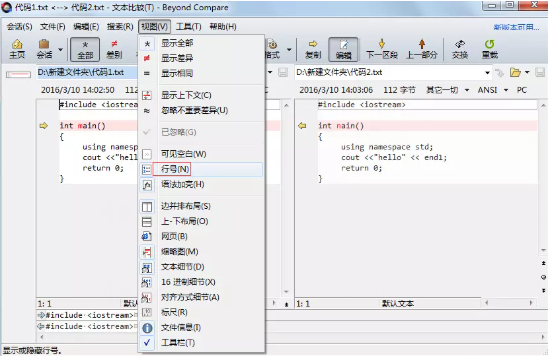The image size is (548, 360).
Task: Jump to 下一区段 next section
Action: [382, 49]
